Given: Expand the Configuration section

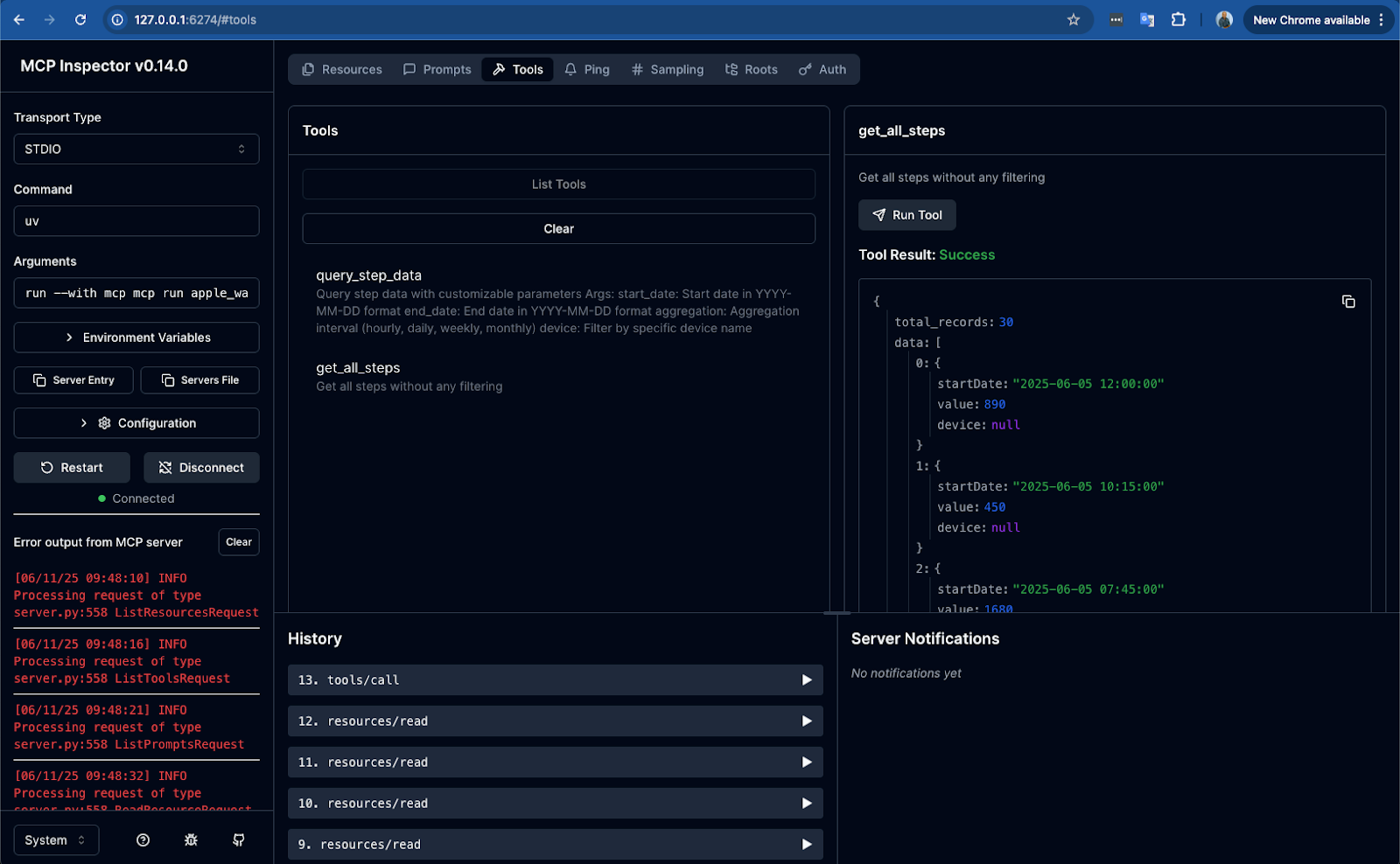Looking at the screenshot, I should (136, 423).
